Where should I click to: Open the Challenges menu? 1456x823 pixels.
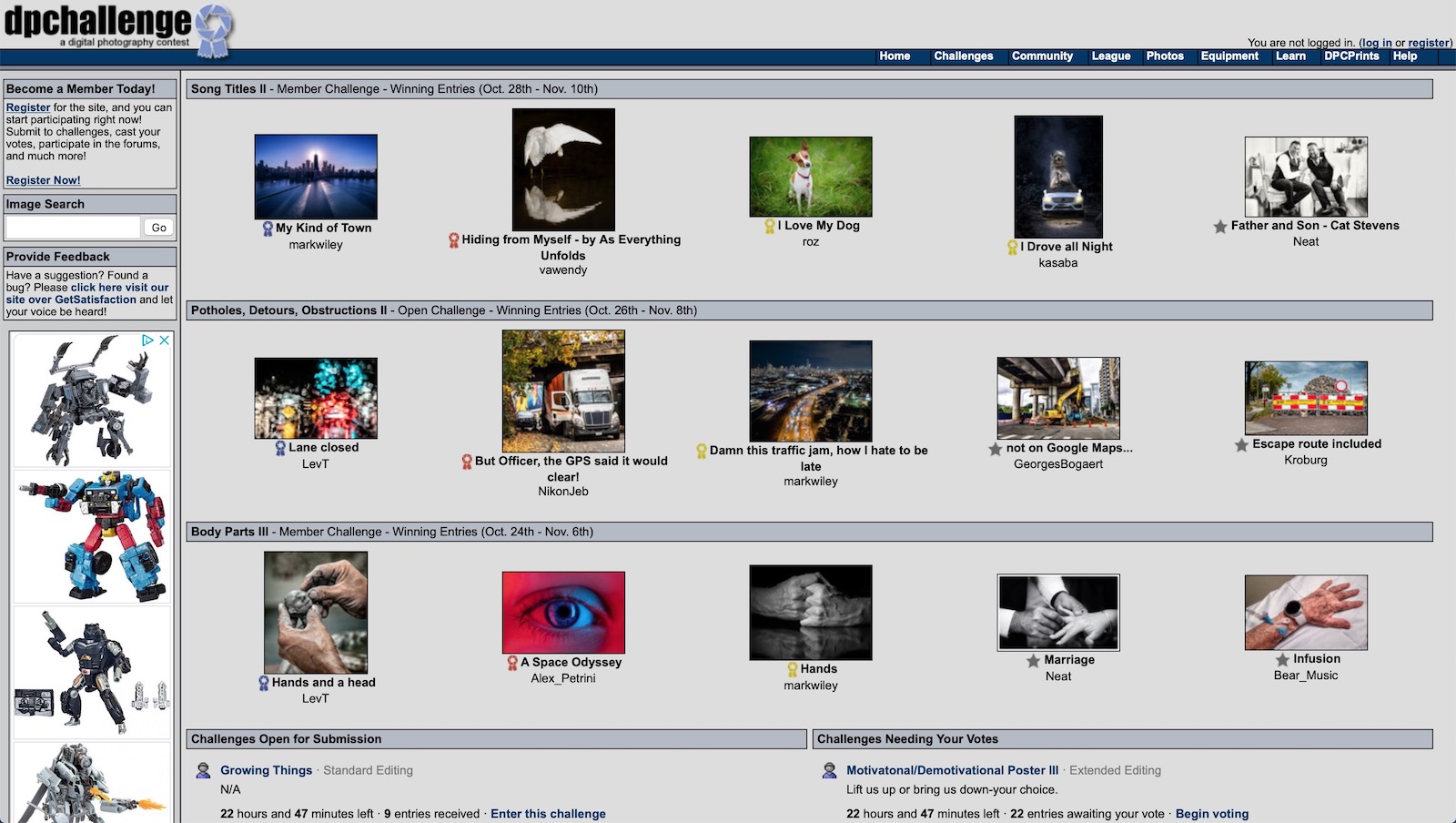coord(963,56)
